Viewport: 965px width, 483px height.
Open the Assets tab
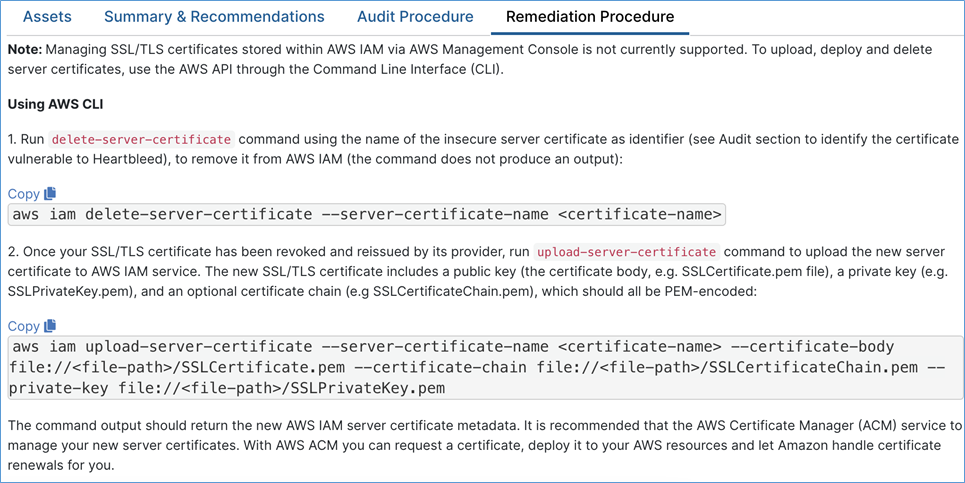pyautogui.click(x=47, y=17)
